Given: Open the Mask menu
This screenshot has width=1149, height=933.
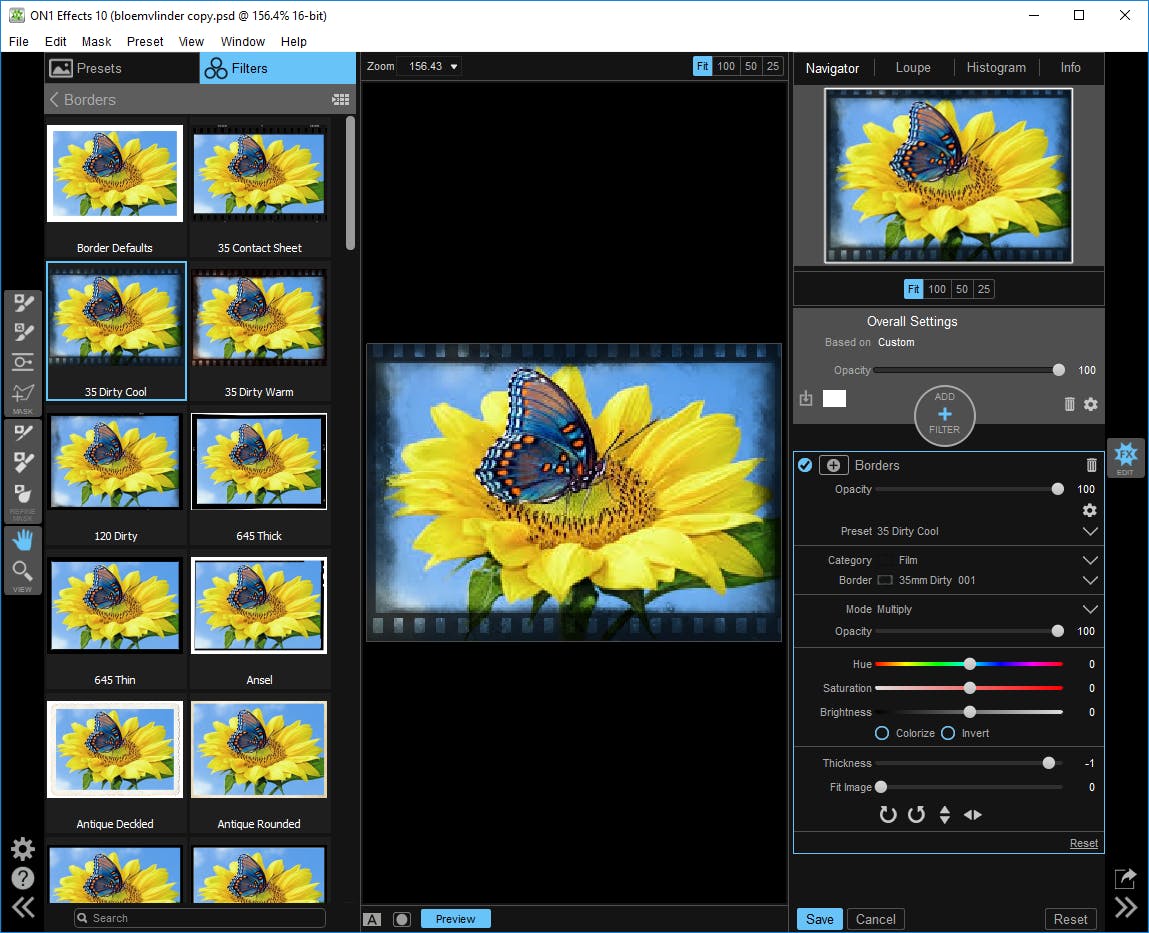Looking at the screenshot, I should (x=97, y=42).
